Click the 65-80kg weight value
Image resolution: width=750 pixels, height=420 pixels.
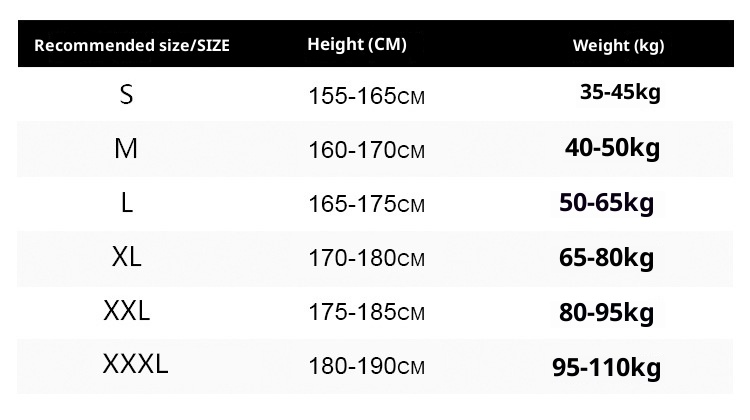607,258
